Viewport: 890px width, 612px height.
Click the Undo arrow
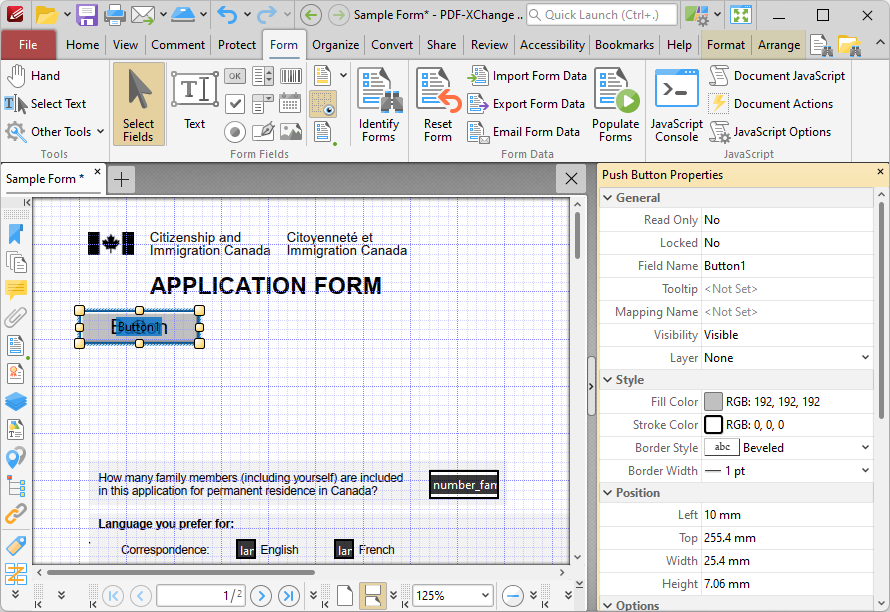(228, 15)
